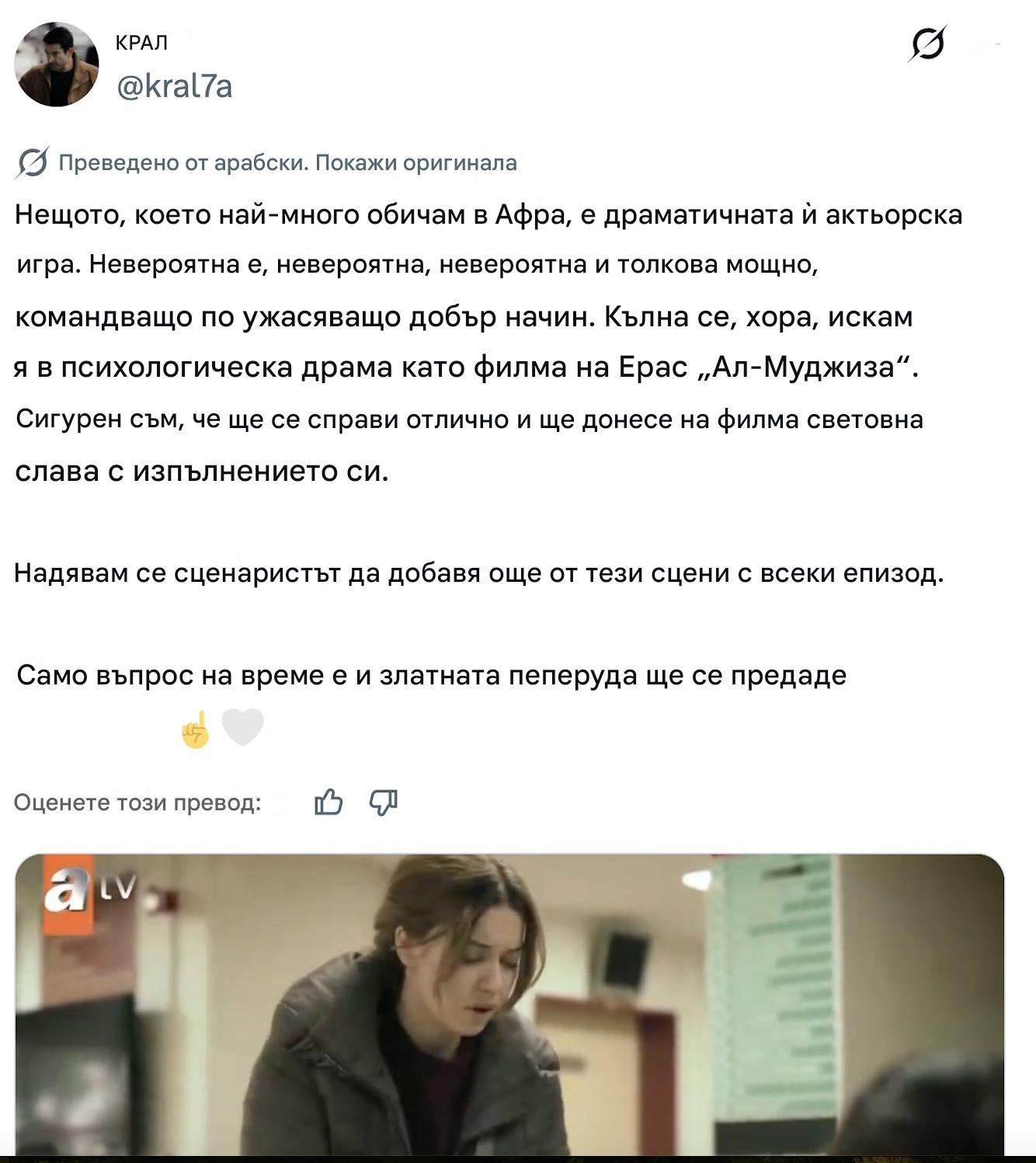Click the white heart emoji
The image size is (1036, 1163).
(x=243, y=727)
